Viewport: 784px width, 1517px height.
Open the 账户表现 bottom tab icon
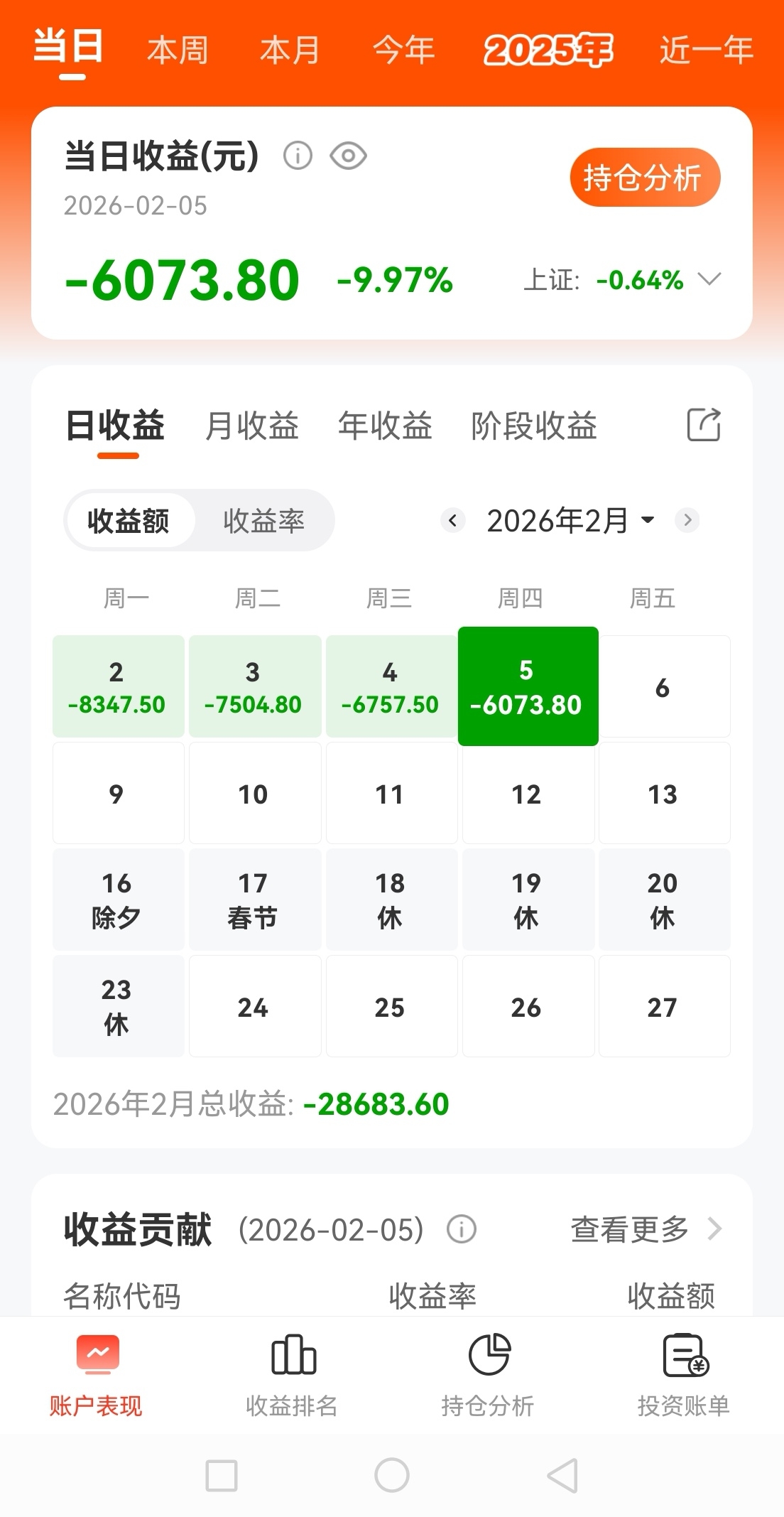pyautogui.click(x=97, y=1354)
